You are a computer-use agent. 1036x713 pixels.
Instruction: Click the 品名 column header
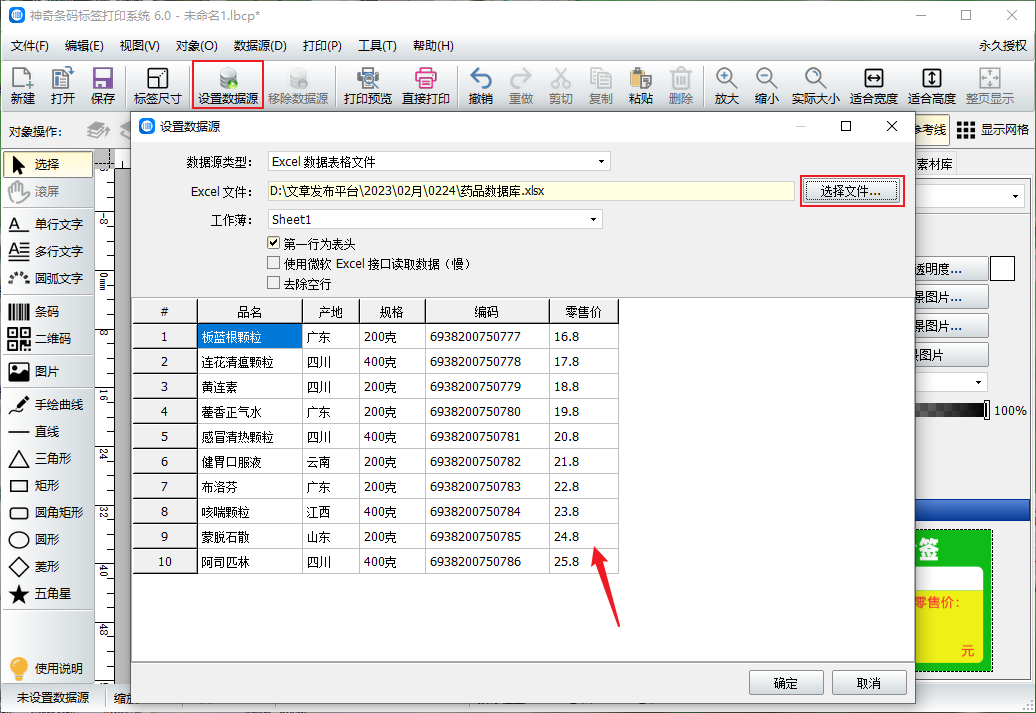tap(250, 312)
